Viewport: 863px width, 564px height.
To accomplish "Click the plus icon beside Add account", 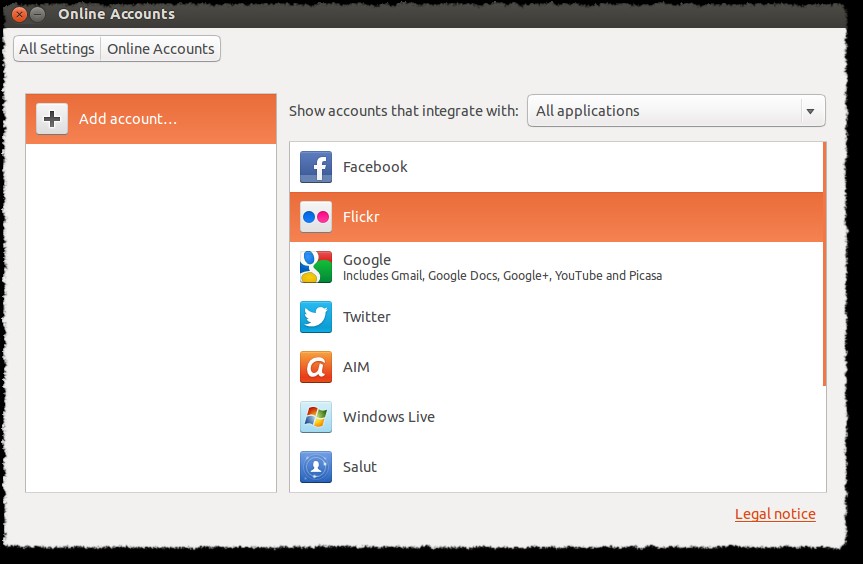I will tap(52, 119).
